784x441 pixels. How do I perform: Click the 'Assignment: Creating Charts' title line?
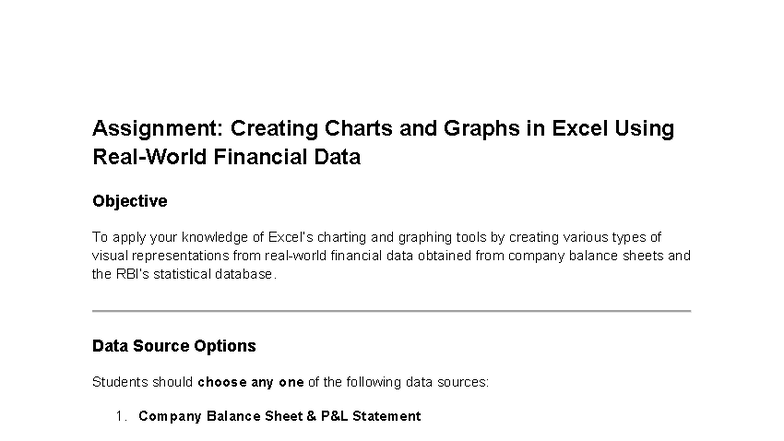click(383, 128)
